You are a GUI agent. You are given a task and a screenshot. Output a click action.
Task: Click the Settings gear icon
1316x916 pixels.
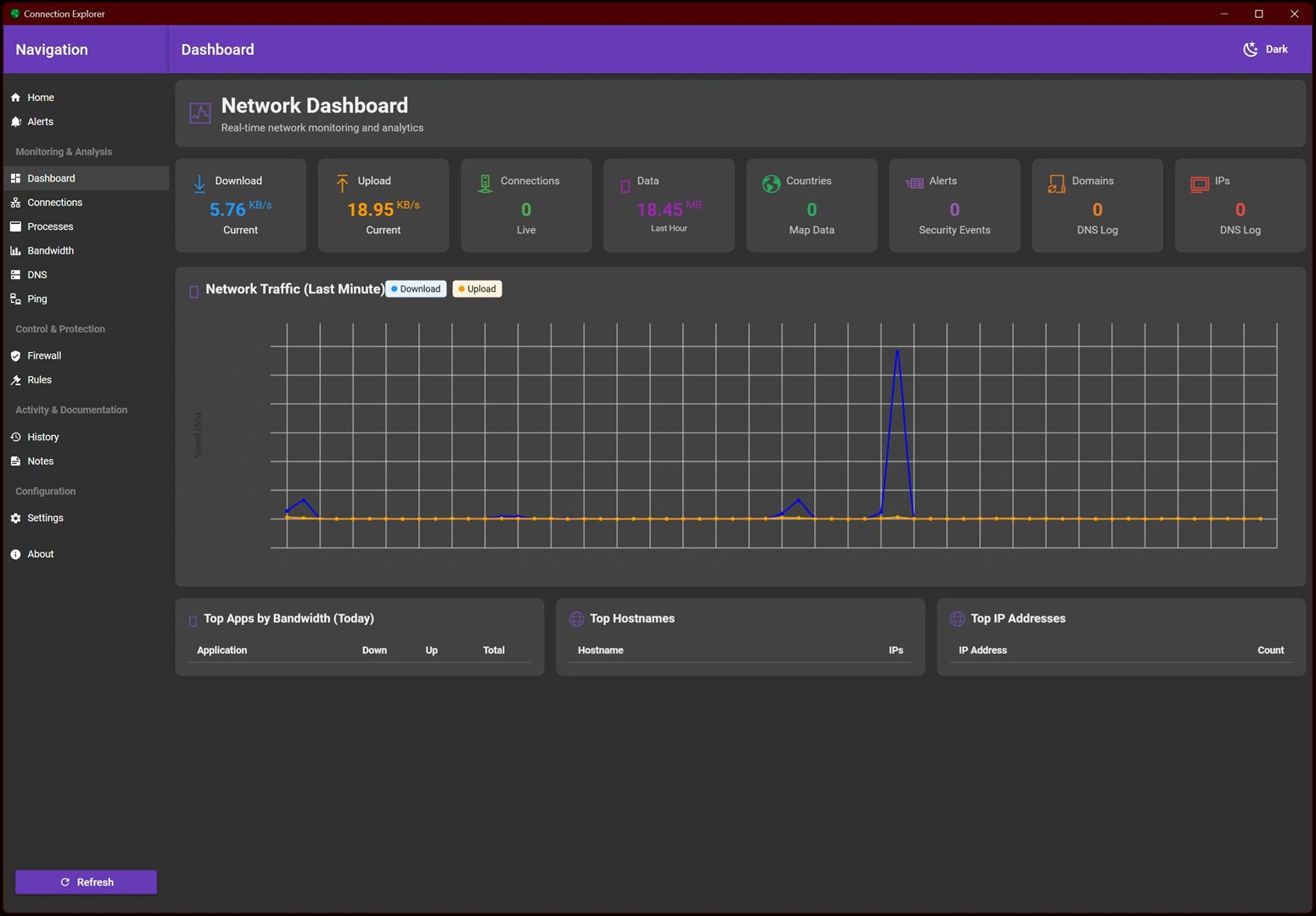[15, 518]
